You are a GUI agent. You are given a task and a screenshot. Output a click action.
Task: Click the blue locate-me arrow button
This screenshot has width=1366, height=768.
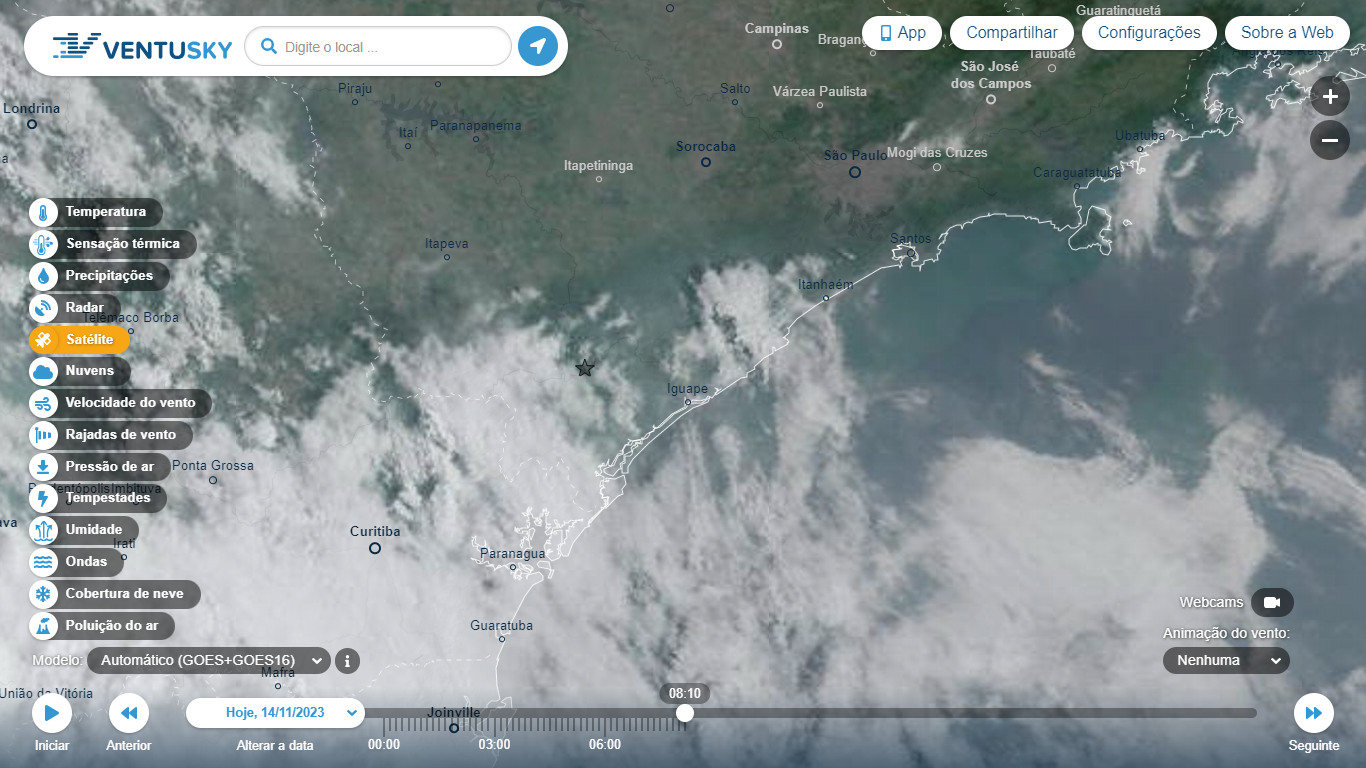(x=538, y=46)
